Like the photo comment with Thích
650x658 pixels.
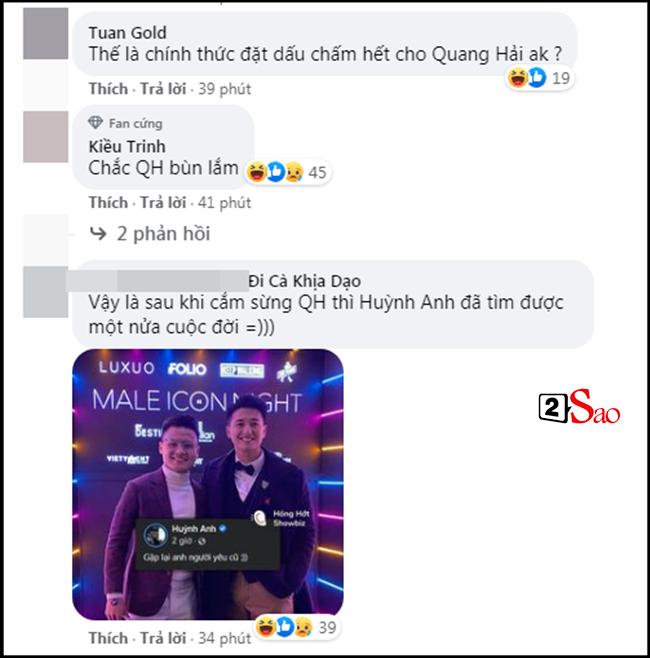coord(108,638)
